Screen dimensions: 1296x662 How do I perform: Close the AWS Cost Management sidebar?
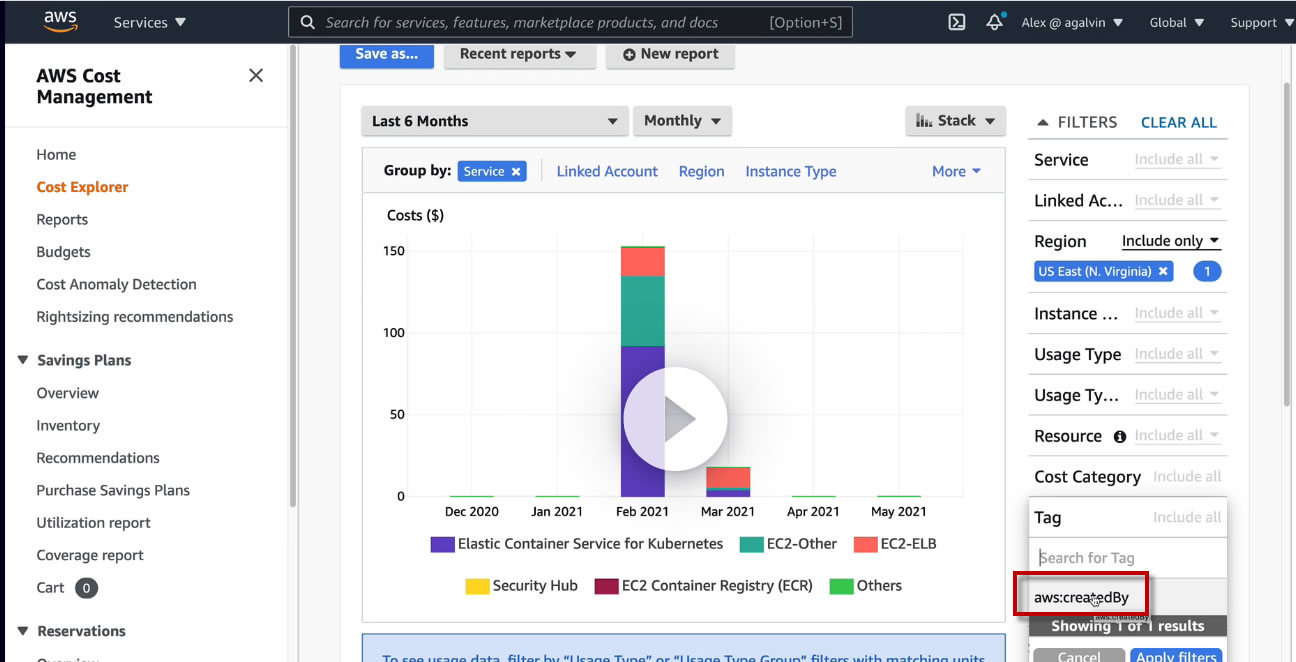pyautogui.click(x=256, y=75)
